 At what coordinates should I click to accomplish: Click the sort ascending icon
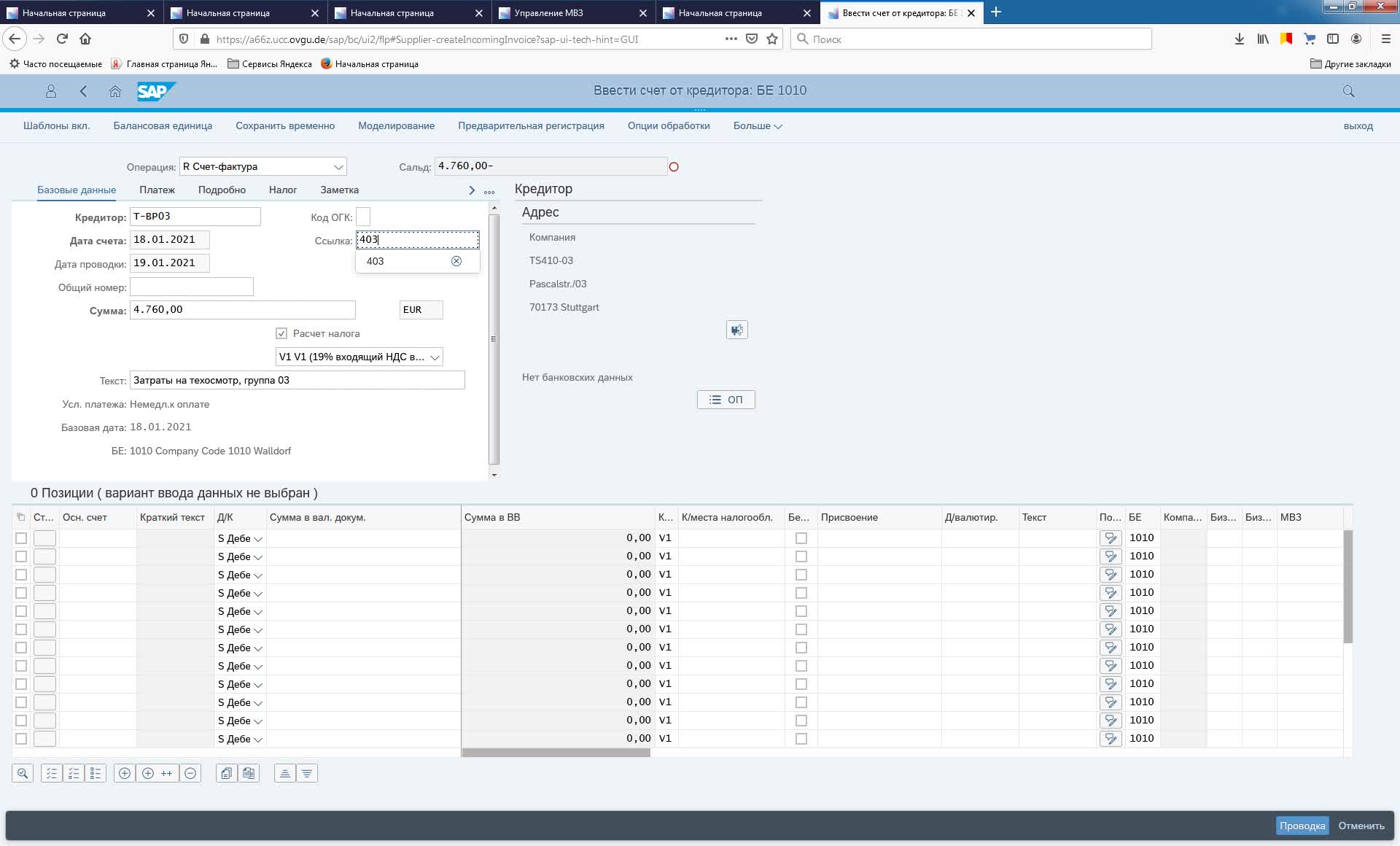click(285, 773)
